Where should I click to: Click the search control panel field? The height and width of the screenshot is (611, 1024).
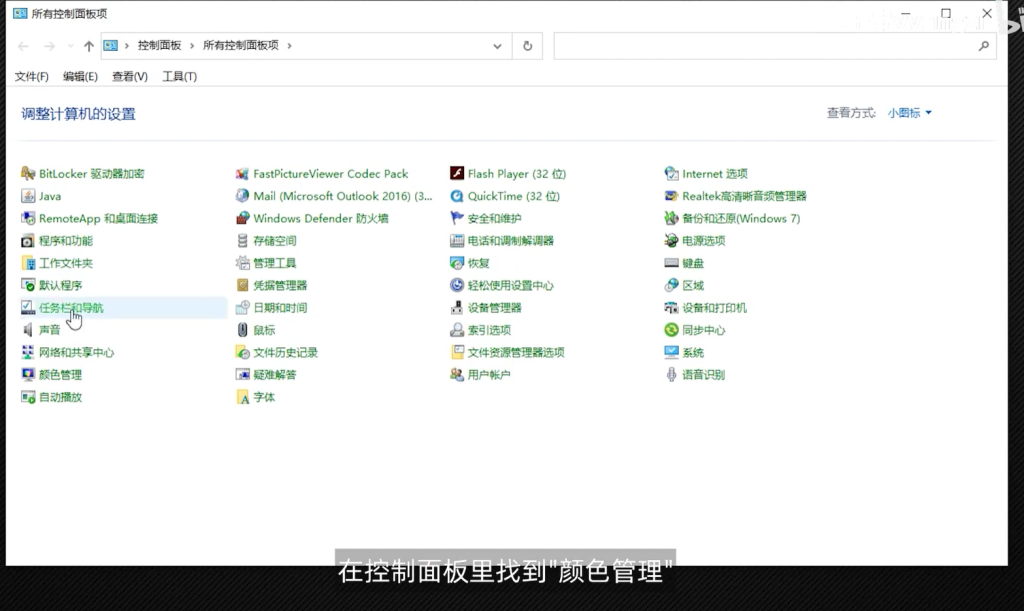pos(775,46)
